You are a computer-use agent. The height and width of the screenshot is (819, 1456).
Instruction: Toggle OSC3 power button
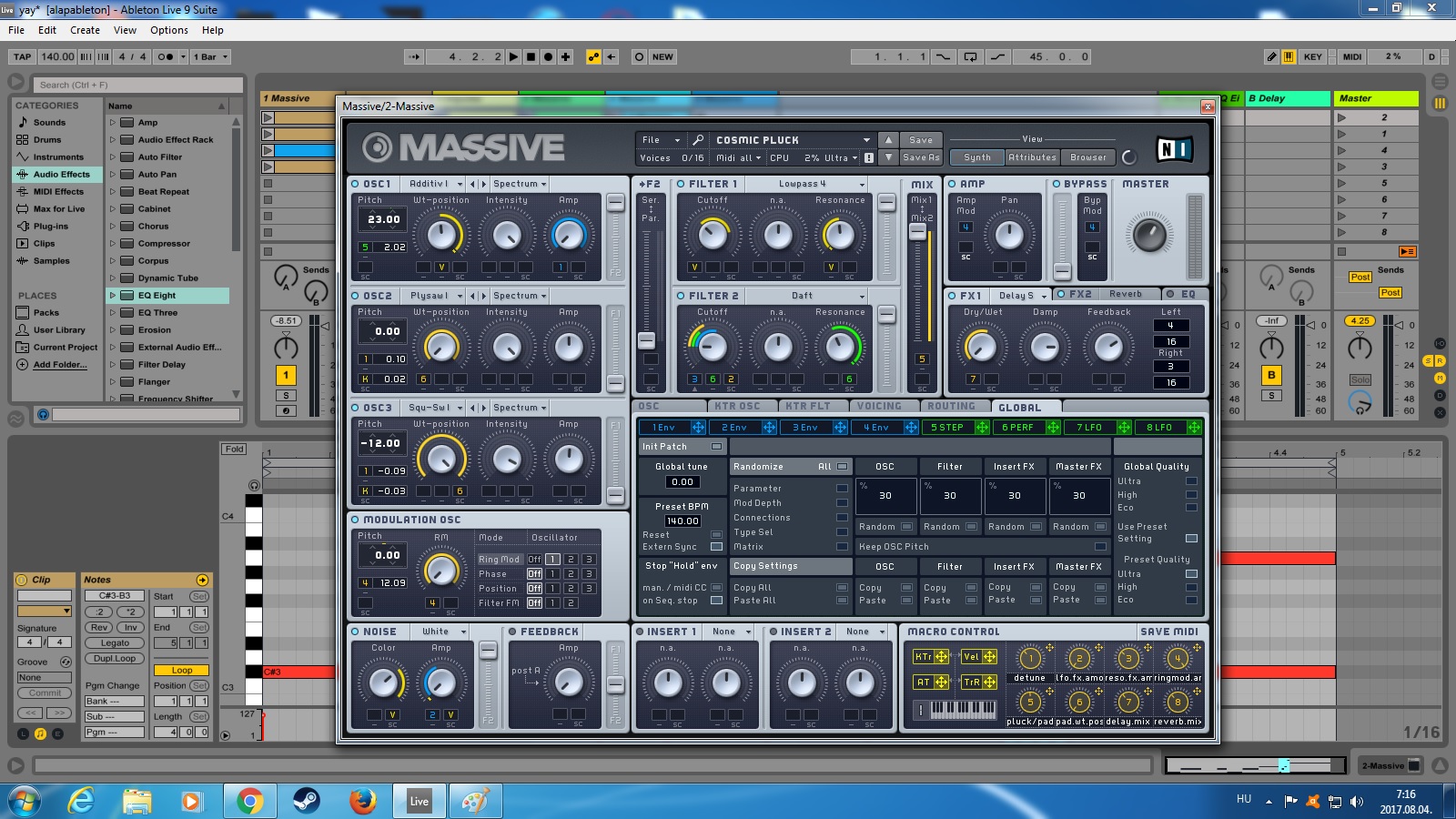pos(355,408)
